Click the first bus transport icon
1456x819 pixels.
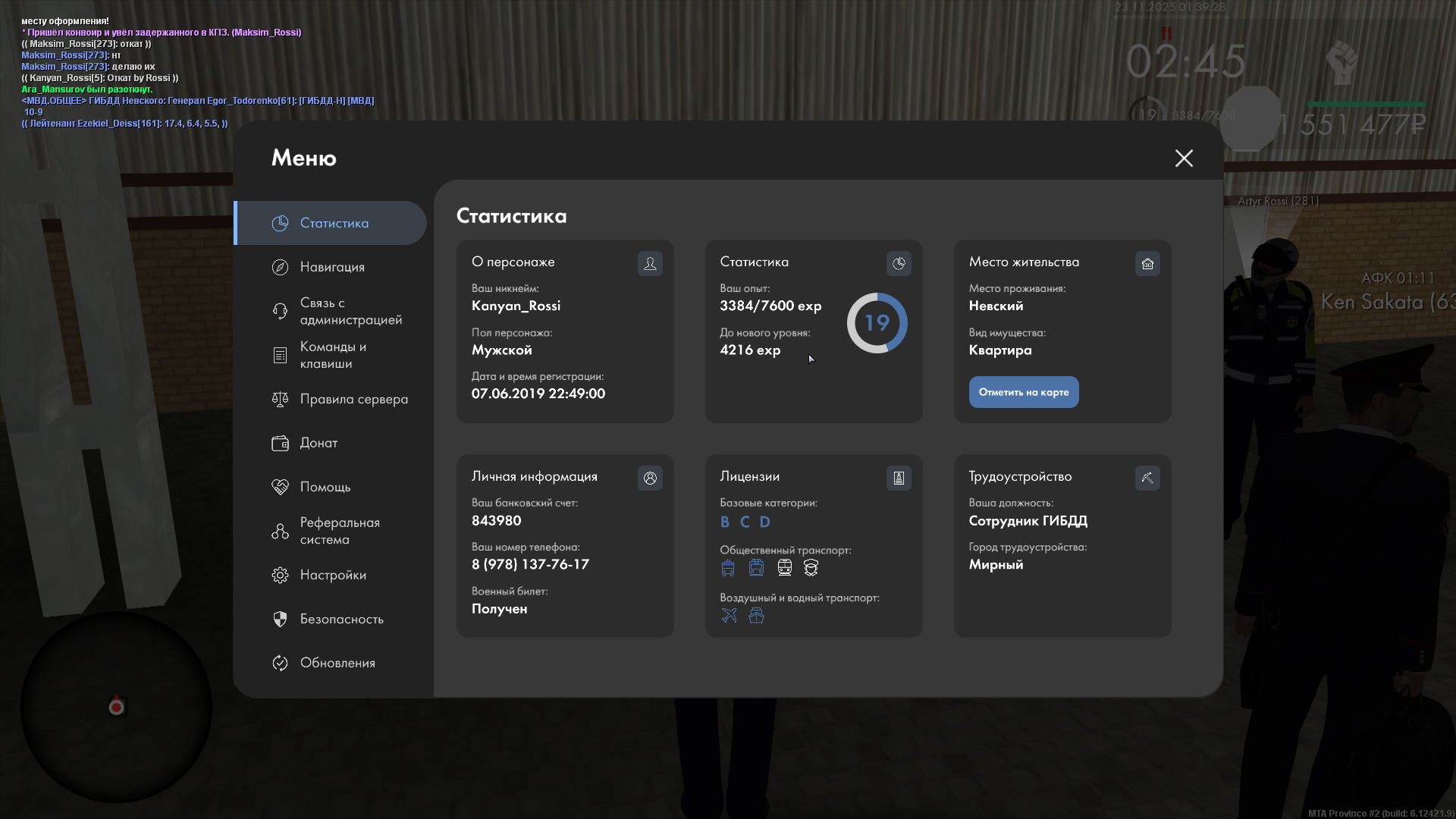tap(728, 567)
